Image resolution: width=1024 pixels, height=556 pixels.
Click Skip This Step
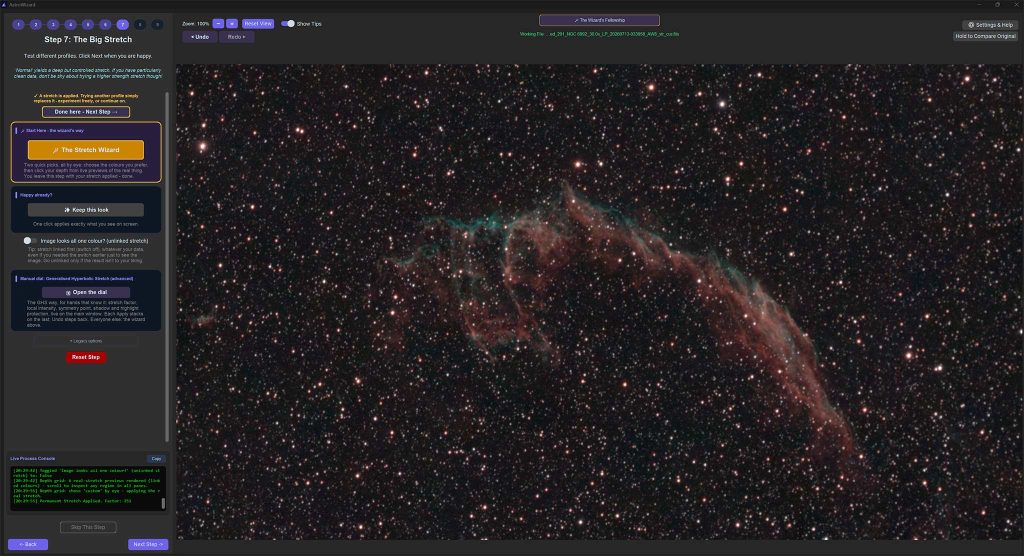88,527
